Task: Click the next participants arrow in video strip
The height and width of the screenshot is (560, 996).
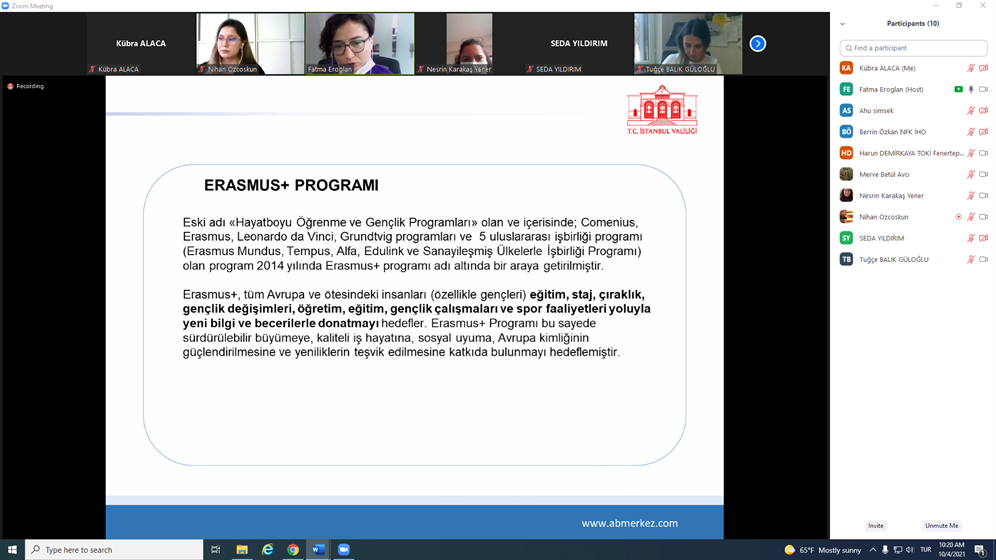Action: (x=758, y=43)
